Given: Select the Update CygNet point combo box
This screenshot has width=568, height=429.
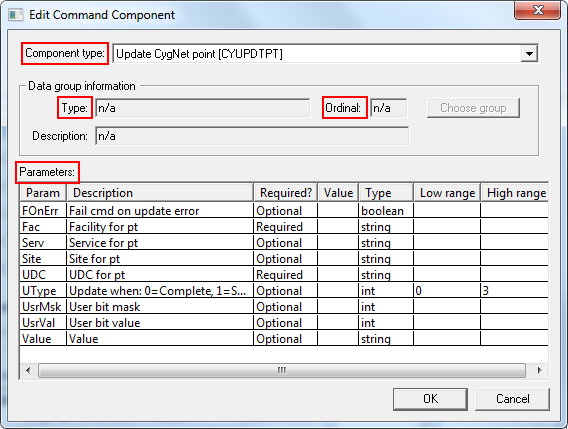Looking at the screenshot, I should click(325, 54).
